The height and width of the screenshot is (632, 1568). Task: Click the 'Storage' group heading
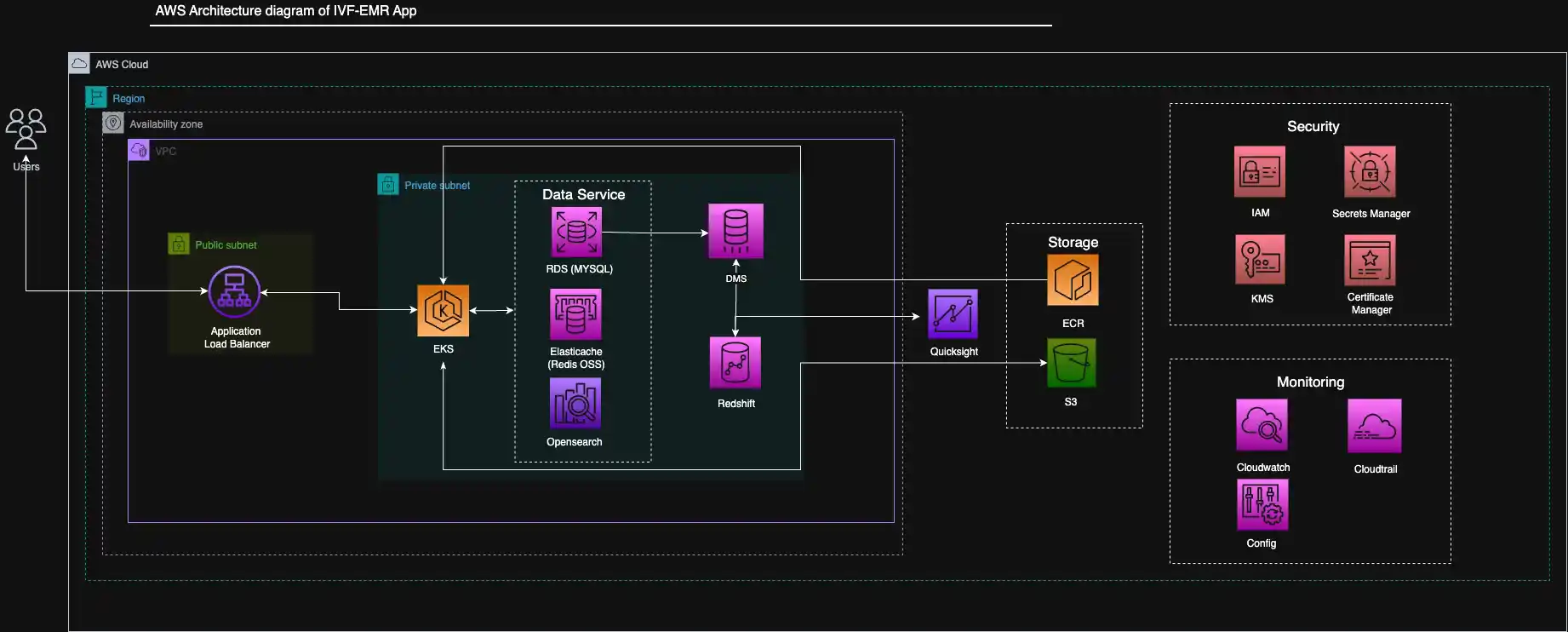click(x=1073, y=242)
